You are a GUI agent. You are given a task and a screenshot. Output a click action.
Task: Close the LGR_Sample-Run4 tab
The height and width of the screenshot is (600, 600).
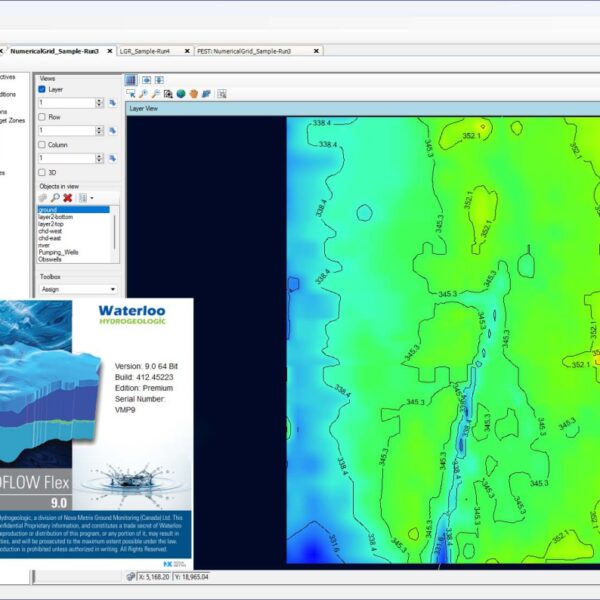tap(187, 51)
